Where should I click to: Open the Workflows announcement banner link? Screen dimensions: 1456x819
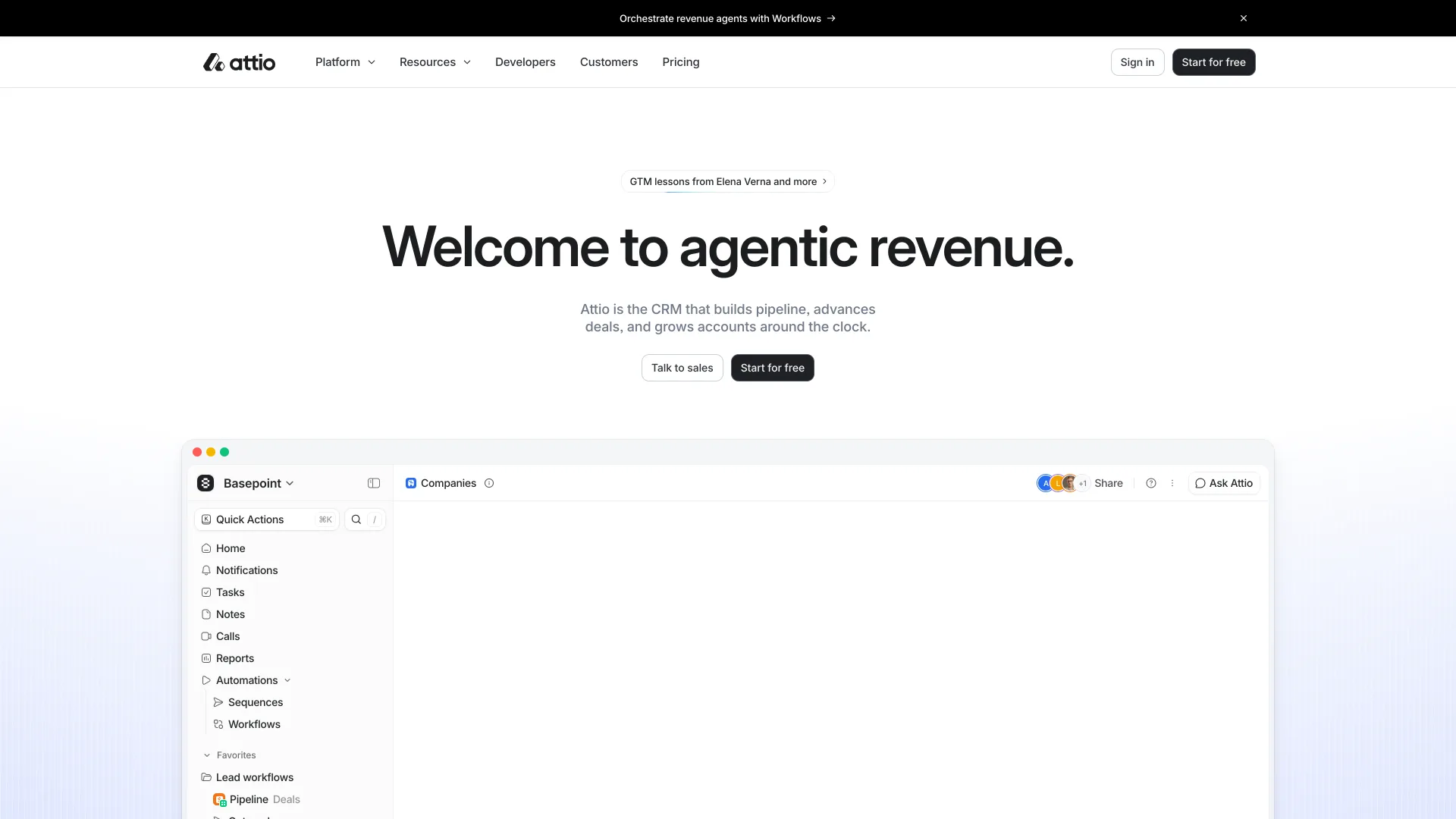pos(727,18)
